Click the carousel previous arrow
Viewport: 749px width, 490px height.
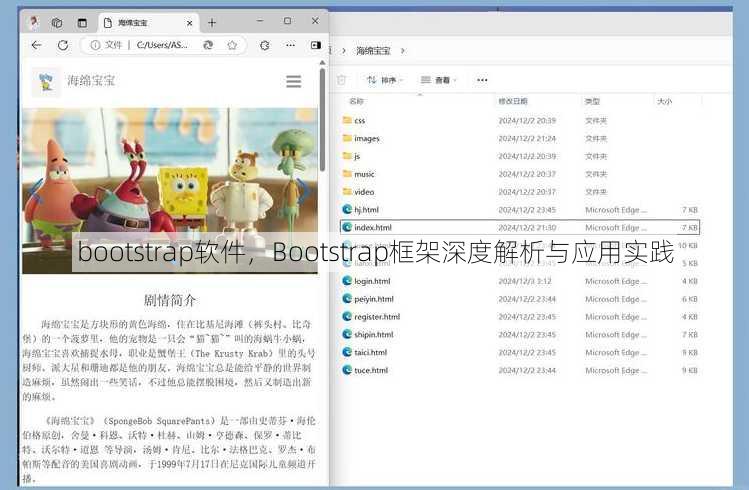click(36, 190)
